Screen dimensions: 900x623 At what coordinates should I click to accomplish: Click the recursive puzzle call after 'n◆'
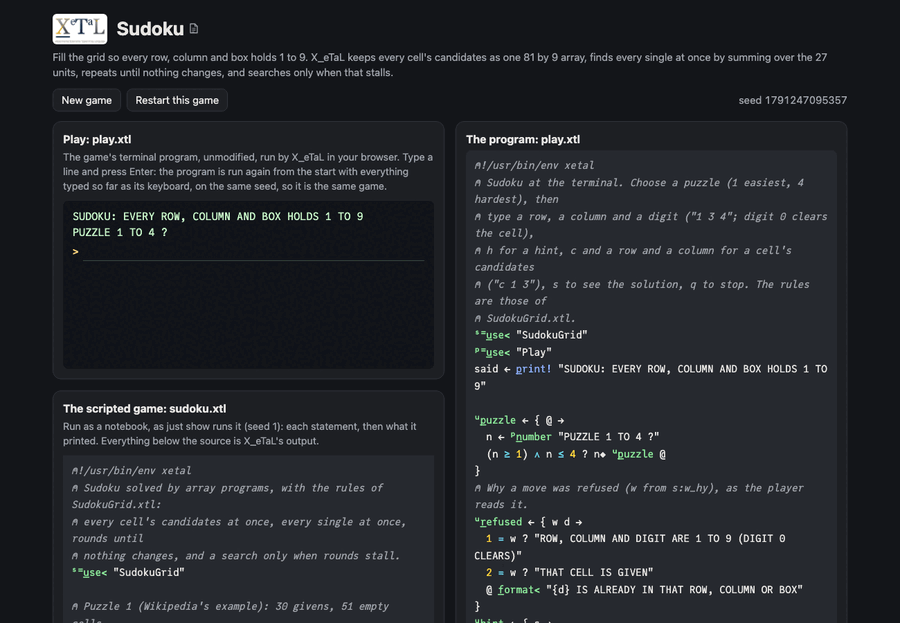tap(635, 454)
